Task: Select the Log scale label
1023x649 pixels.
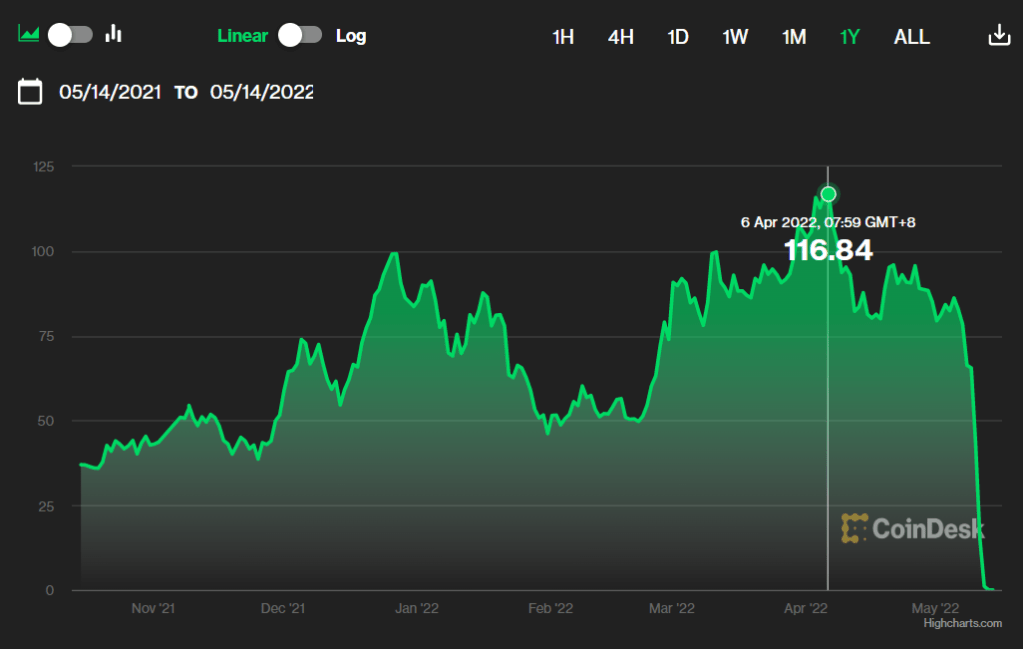Action: click(x=351, y=36)
